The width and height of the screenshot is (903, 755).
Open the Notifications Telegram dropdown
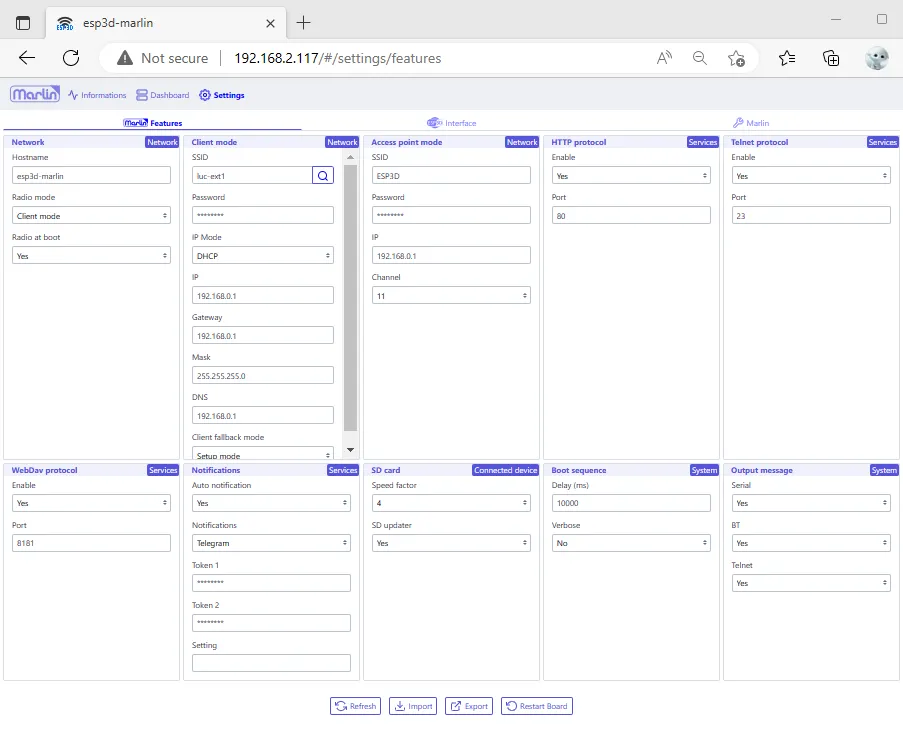click(x=271, y=543)
